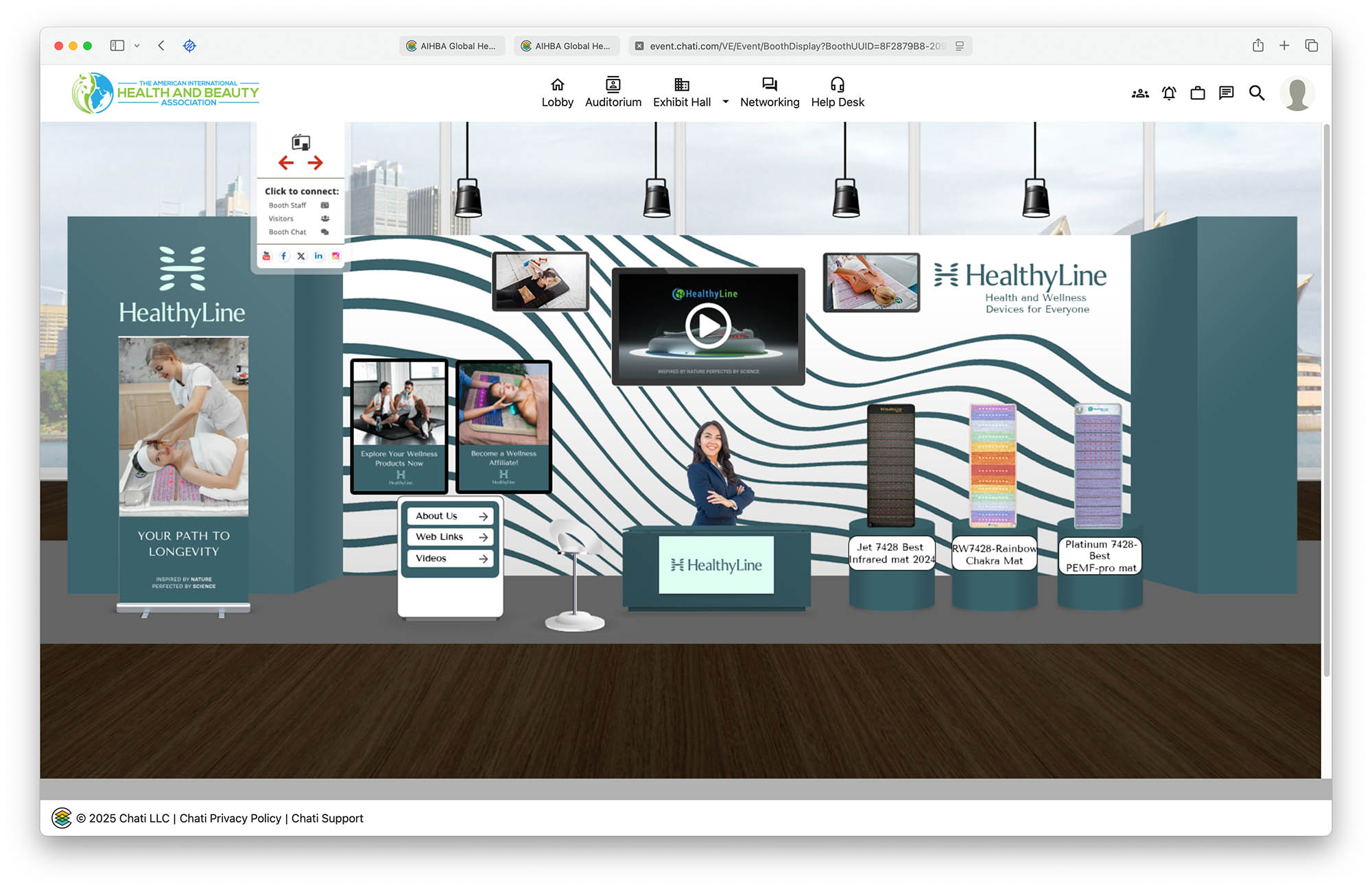Go to next booth with red right arrow
The height and width of the screenshot is (889, 1372).
click(x=315, y=163)
